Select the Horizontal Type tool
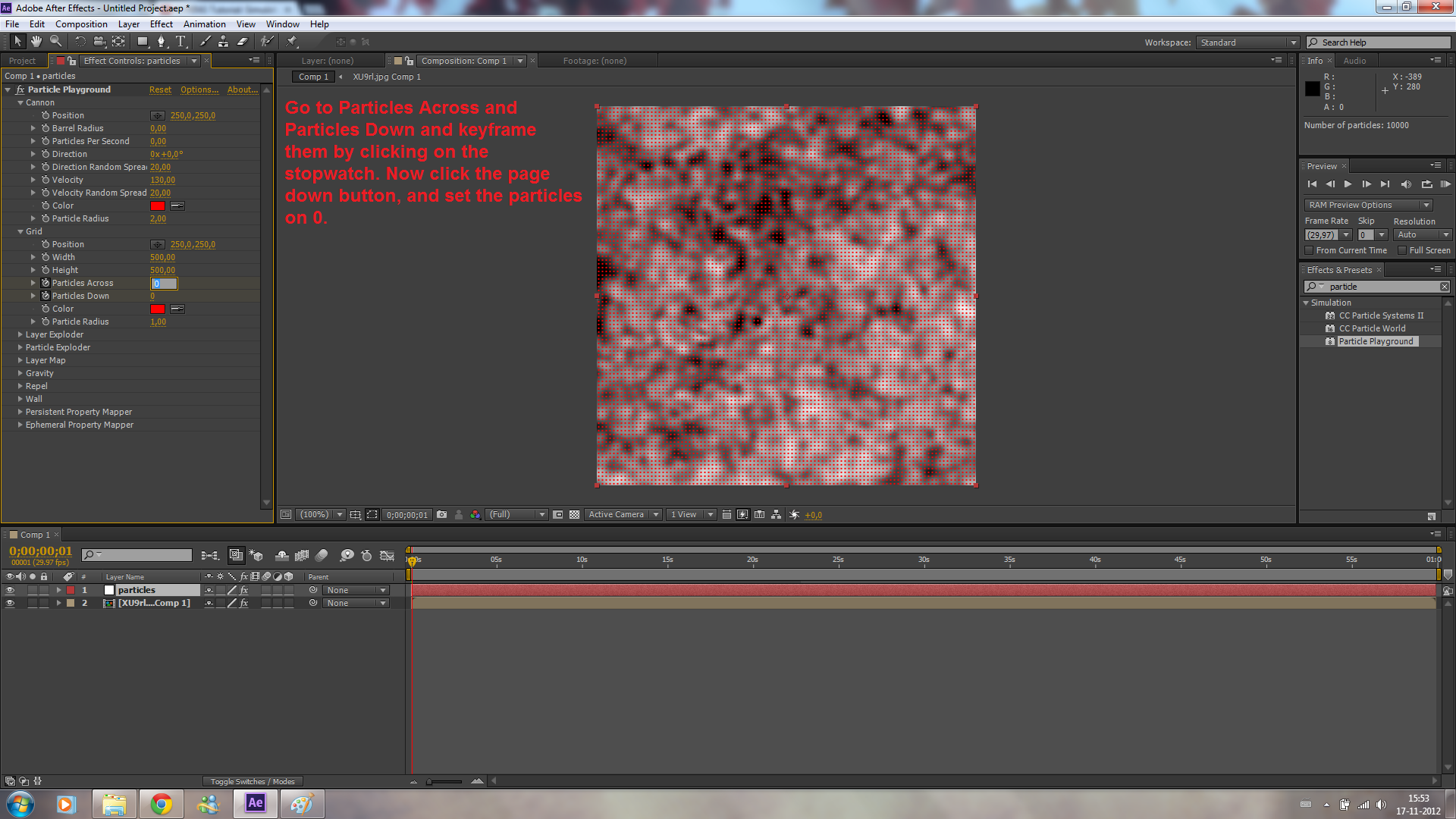1456x819 pixels. click(180, 41)
